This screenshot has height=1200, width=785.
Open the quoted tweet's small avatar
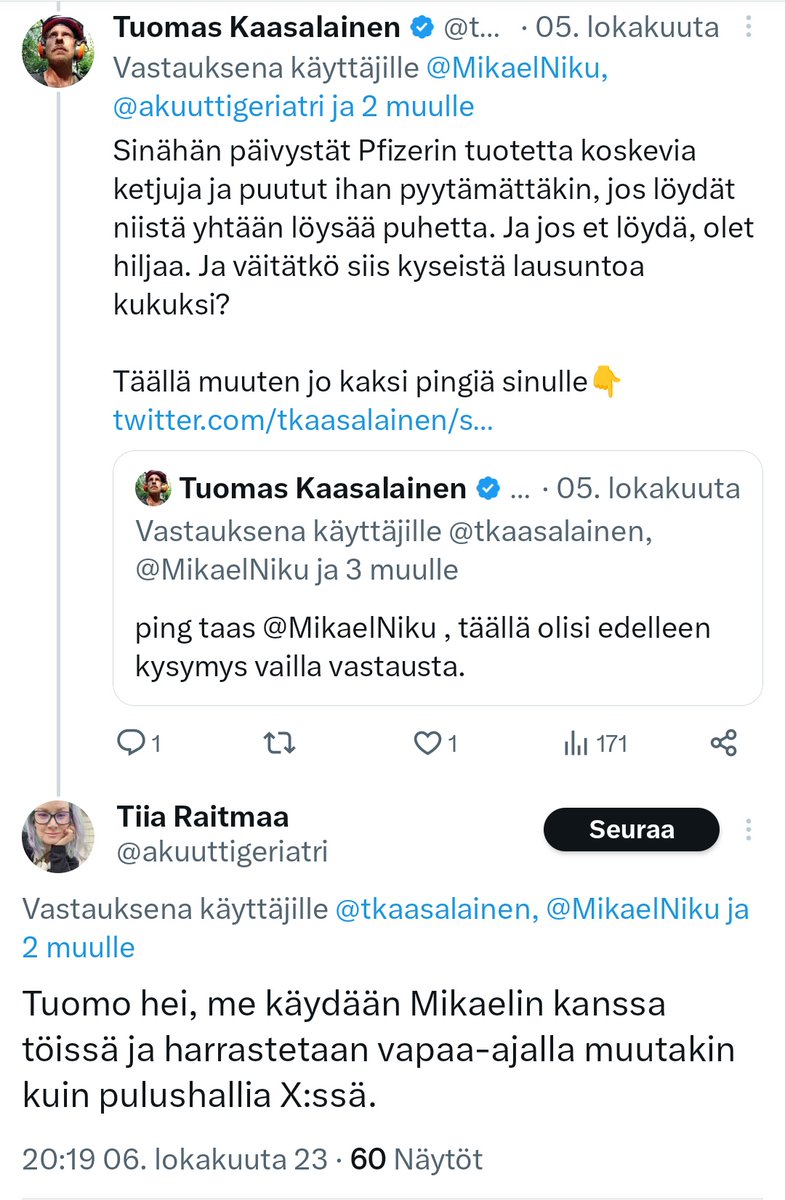click(155, 488)
